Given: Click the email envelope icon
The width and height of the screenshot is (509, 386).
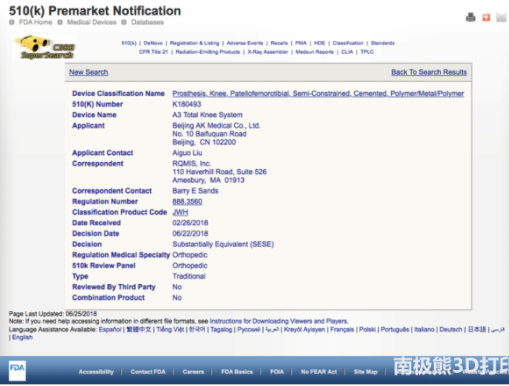Looking at the screenshot, I should coord(501,17).
